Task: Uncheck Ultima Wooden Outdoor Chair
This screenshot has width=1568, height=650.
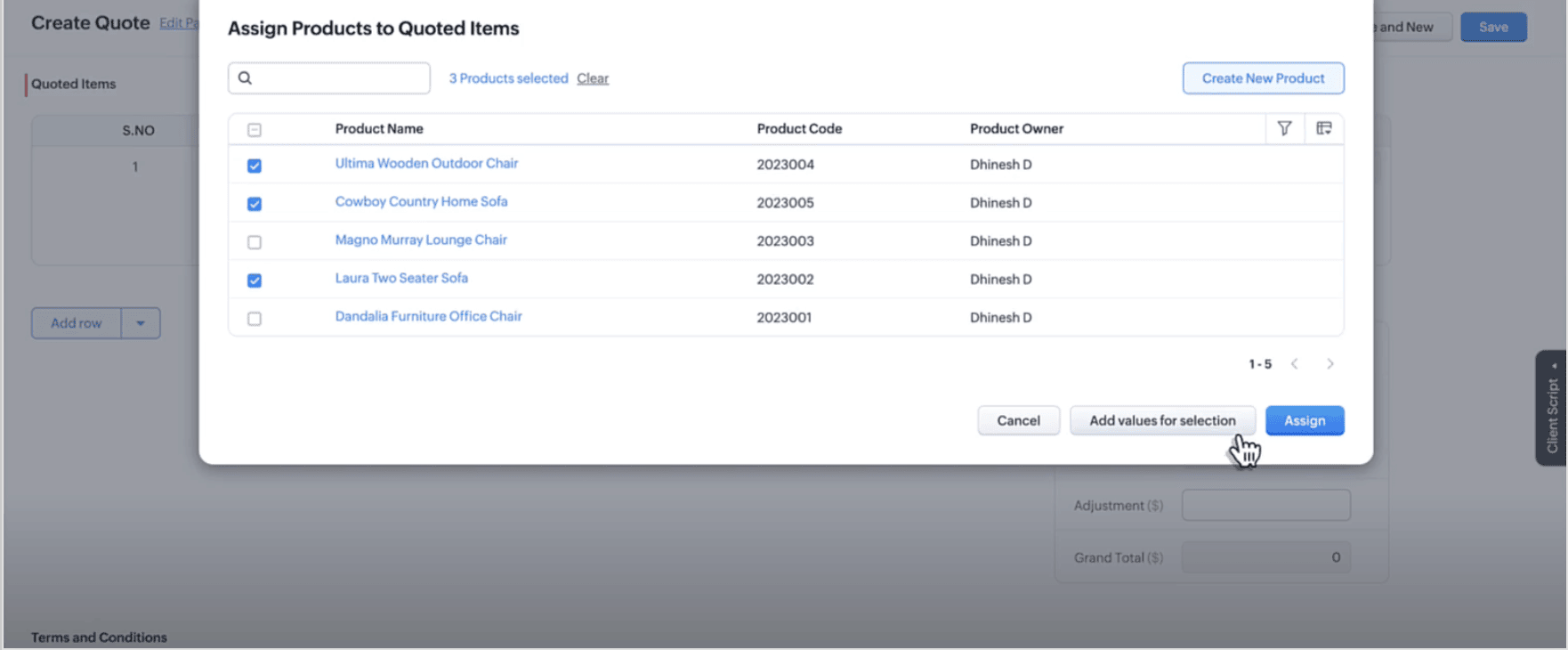Action: (x=255, y=166)
